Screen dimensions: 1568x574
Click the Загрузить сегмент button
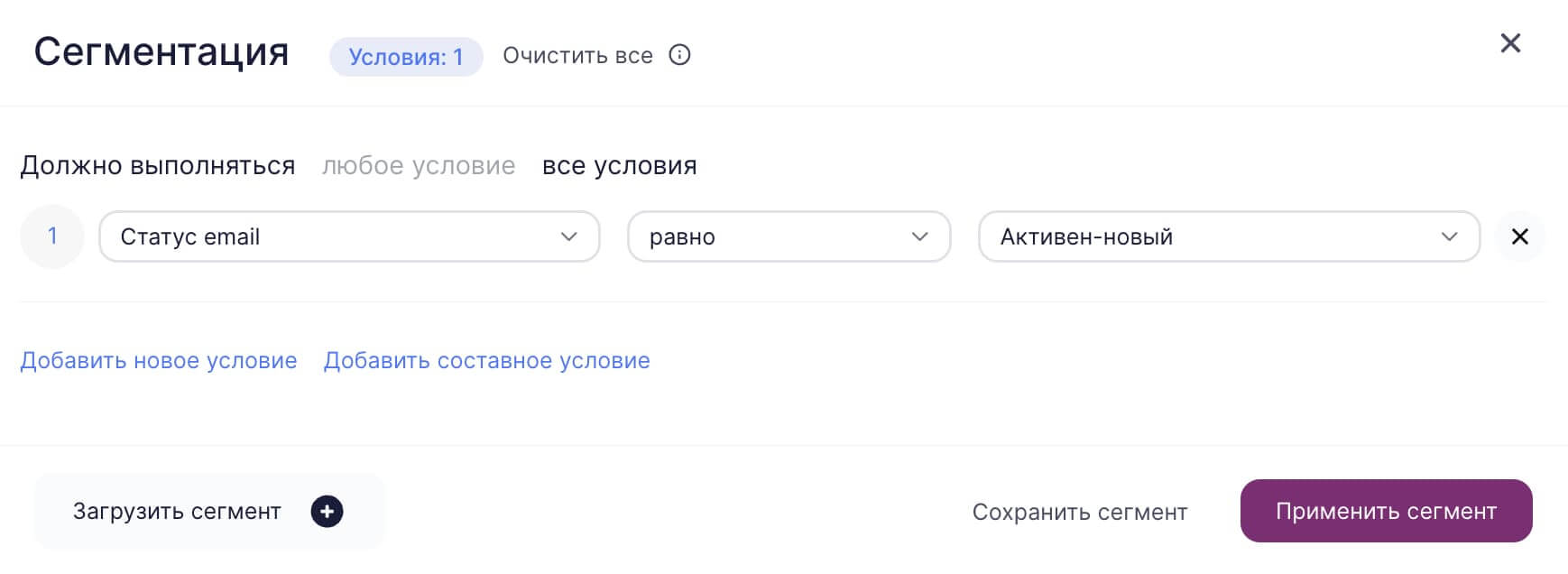pos(209,512)
